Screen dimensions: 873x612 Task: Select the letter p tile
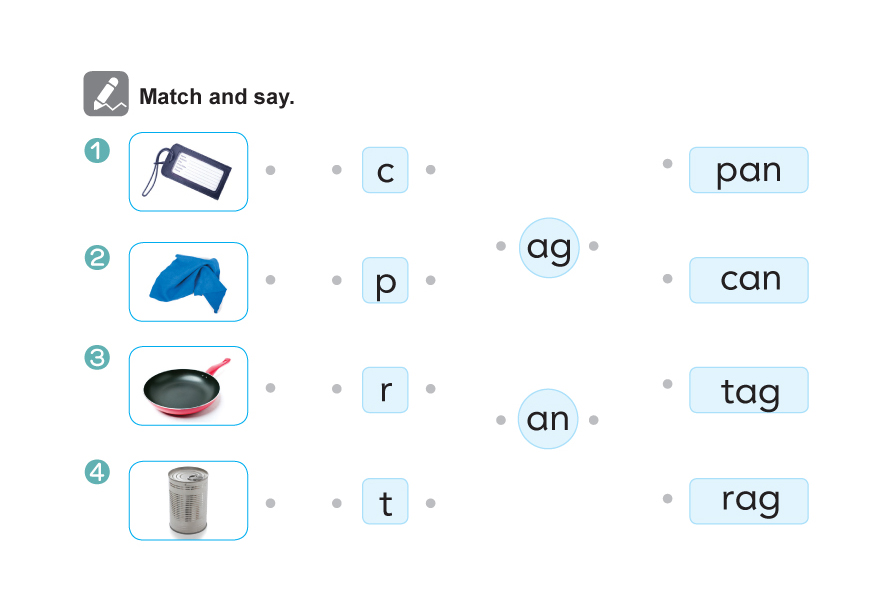point(385,280)
